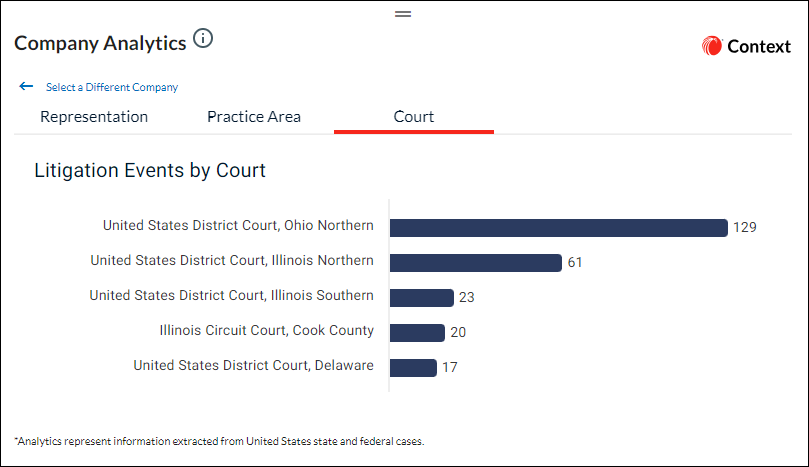Select the Court tab
Viewport: 809px width, 467px height.
click(x=414, y=117)
